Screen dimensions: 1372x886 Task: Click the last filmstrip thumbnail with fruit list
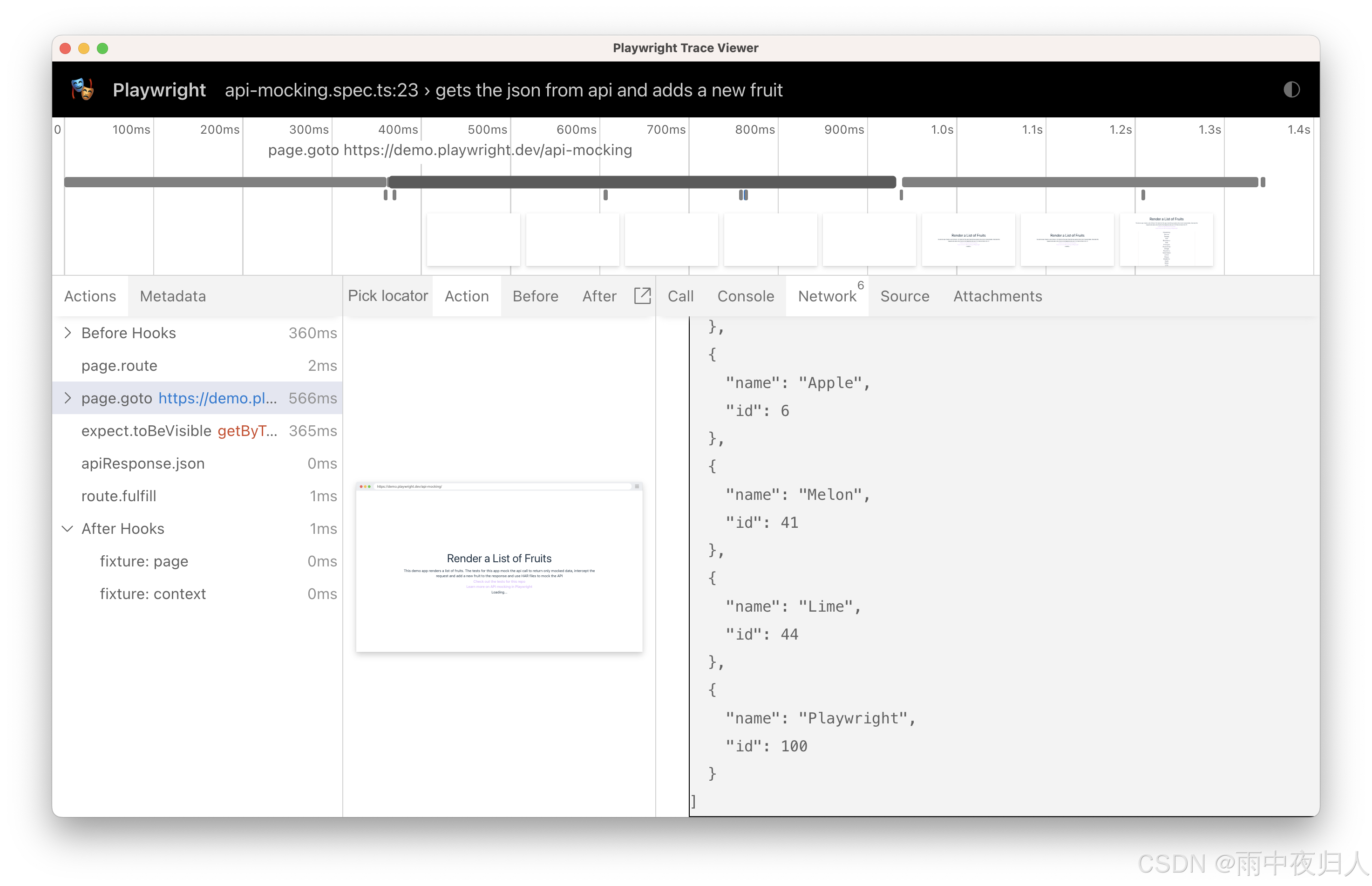pyautogui.click(x=1166, y=240)
